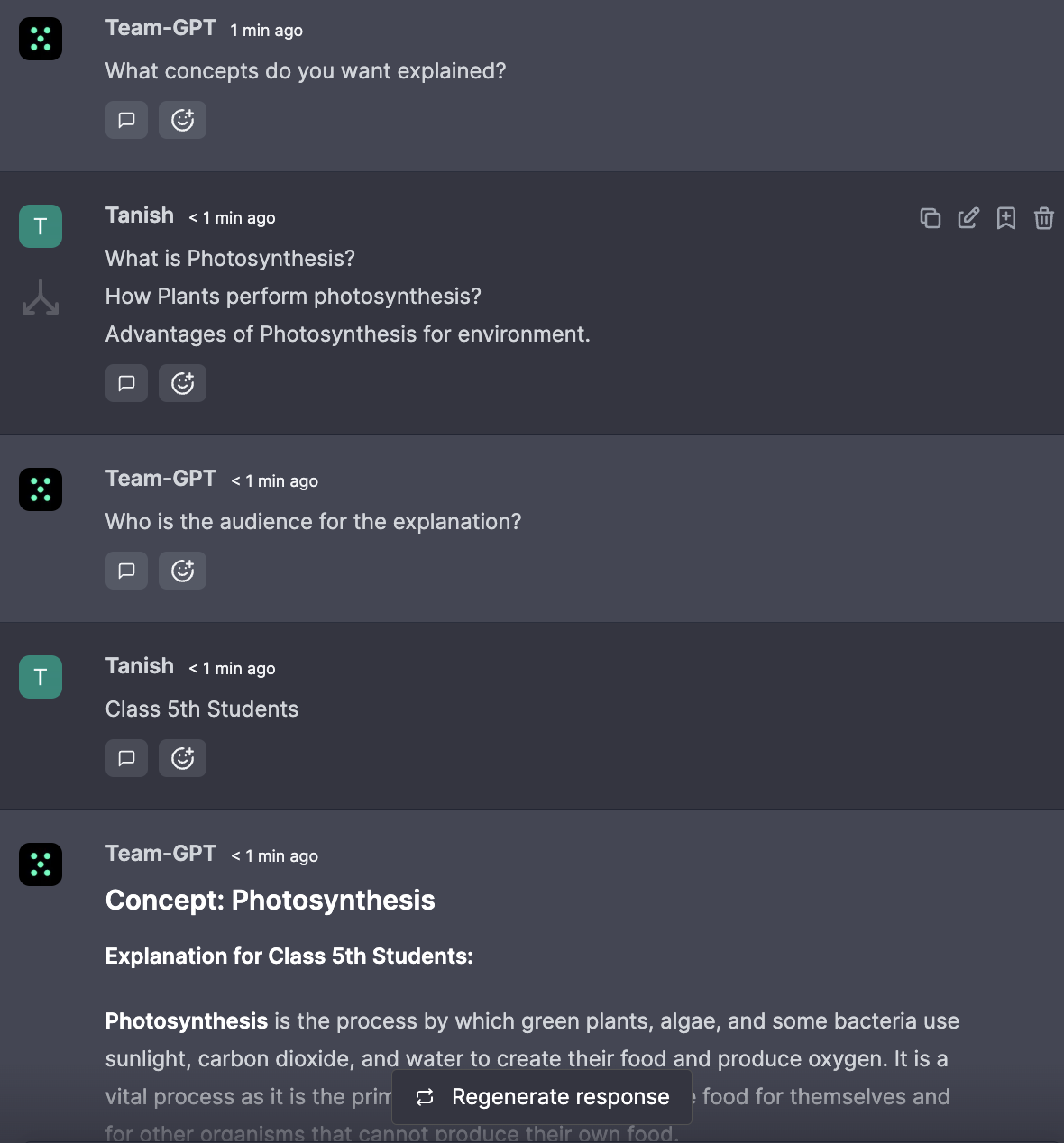Click the Team-GPT avatar on top message
Image resolution: width=1064 pixels, height=1143 pixels.
tap(41, 39)
